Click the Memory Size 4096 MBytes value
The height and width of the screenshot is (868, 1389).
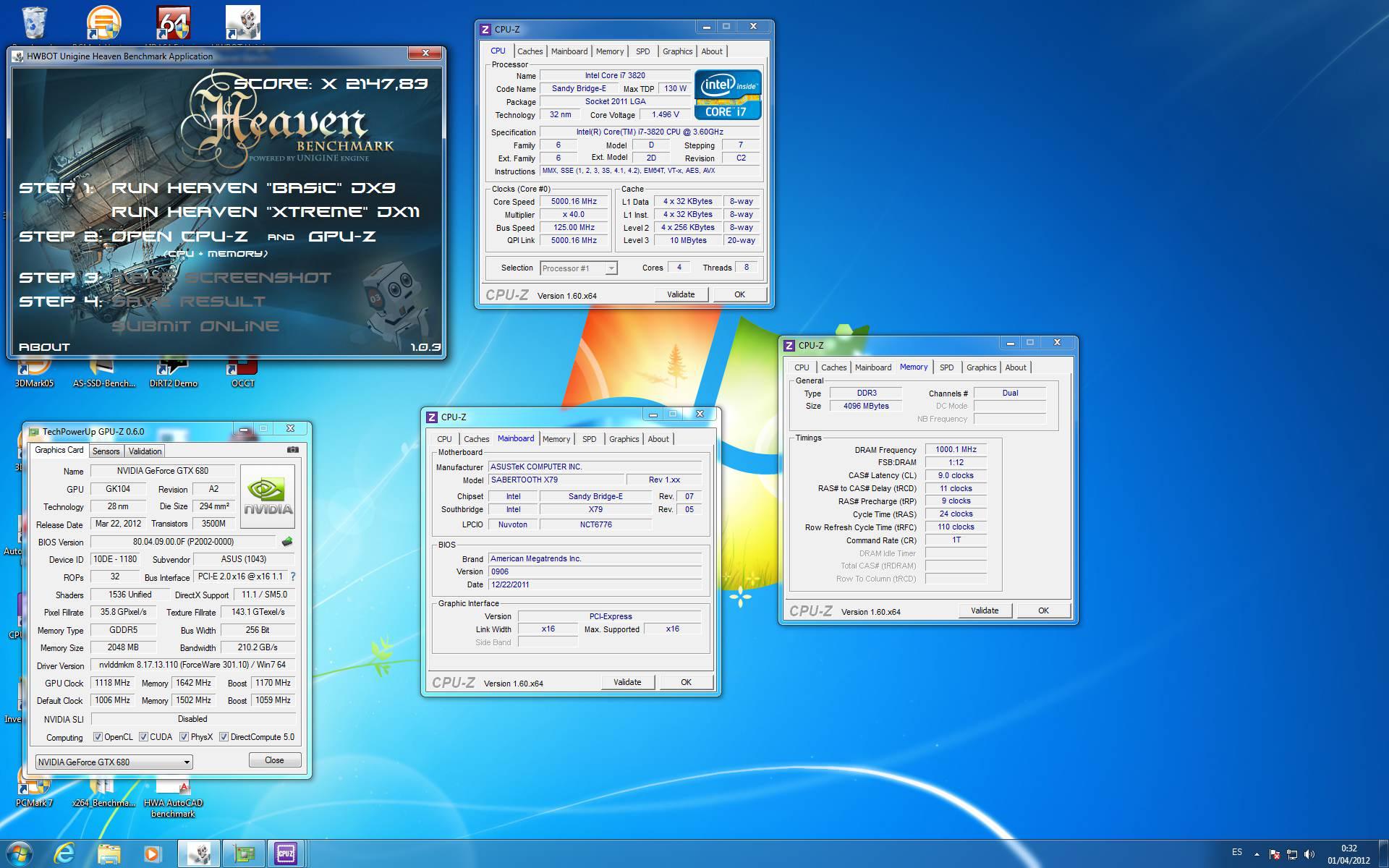866,406
